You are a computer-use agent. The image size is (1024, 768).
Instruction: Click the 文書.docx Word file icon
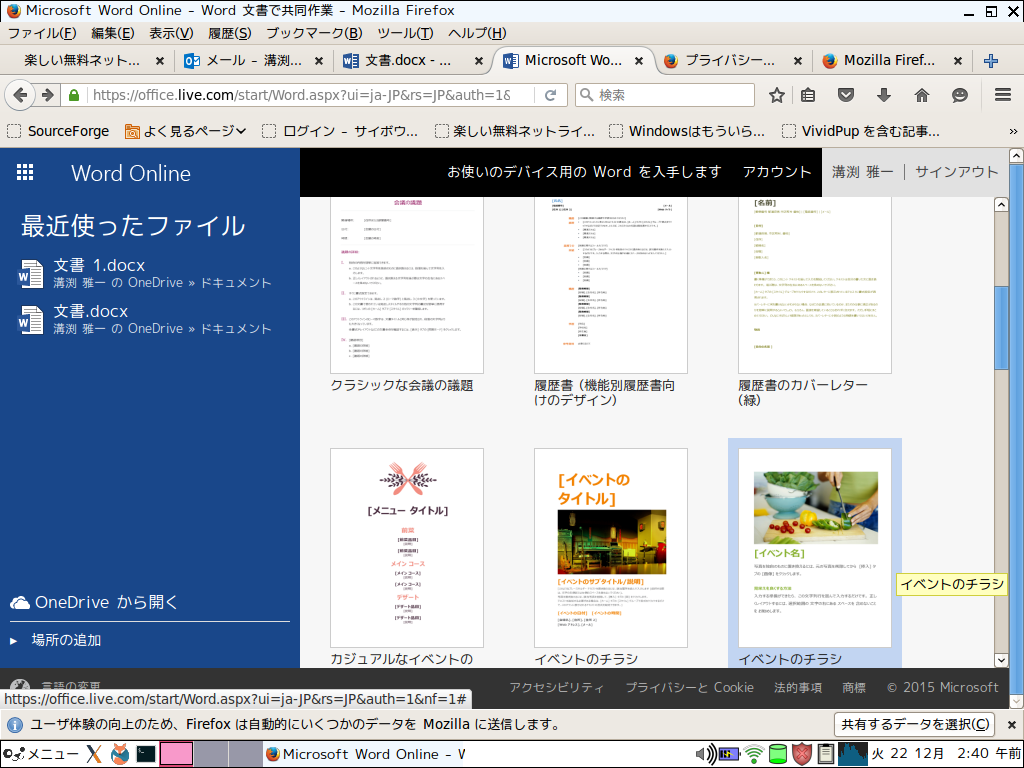coord(30,319)
